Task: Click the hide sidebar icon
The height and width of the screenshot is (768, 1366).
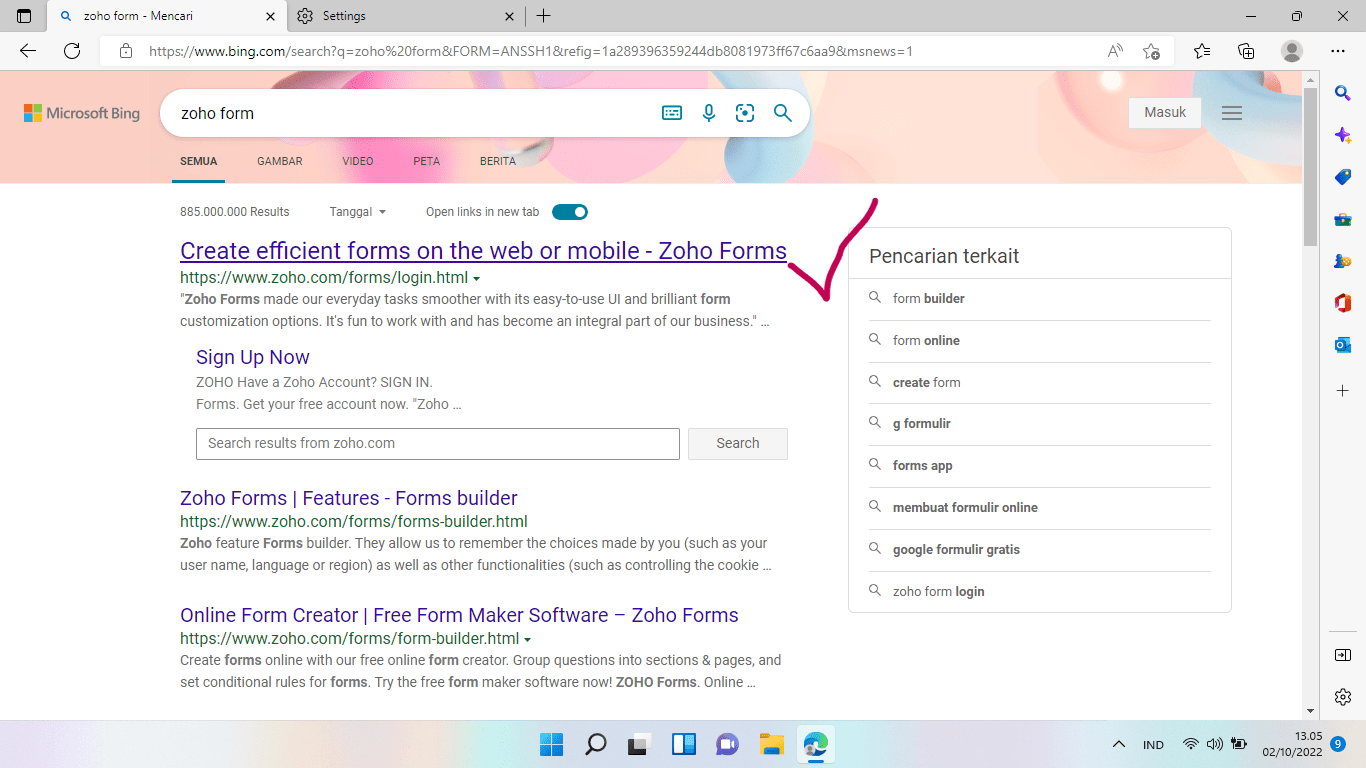Action: tap(1343, 655)
